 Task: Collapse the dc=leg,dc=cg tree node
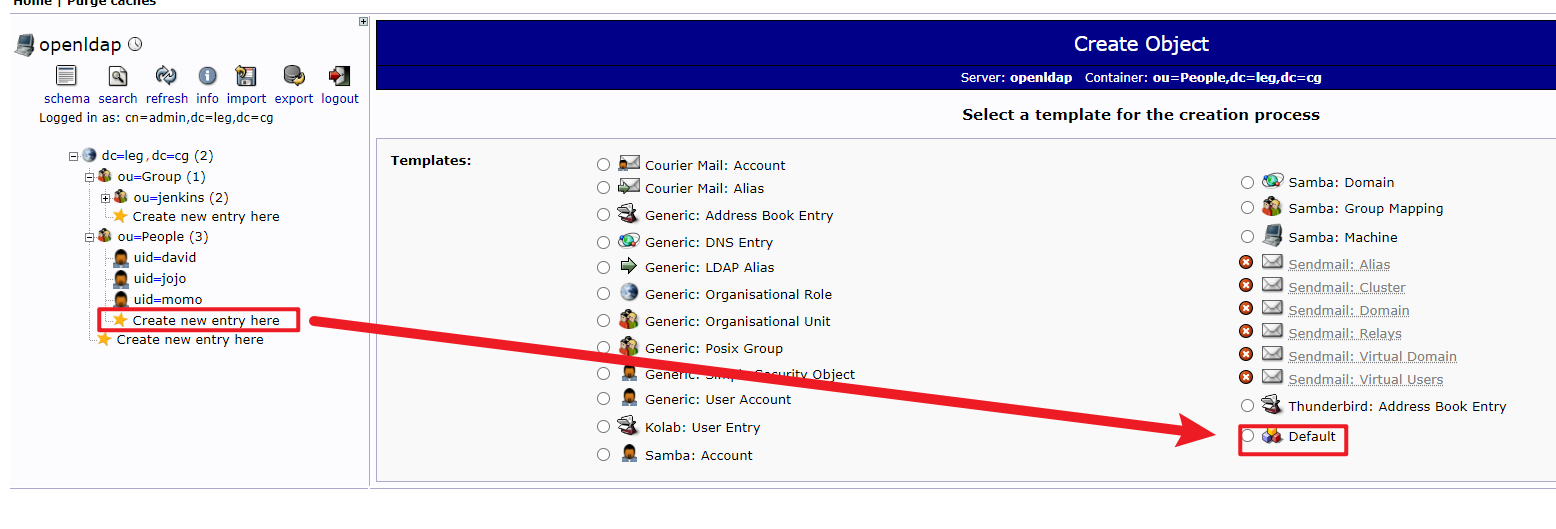pos(74,156)
